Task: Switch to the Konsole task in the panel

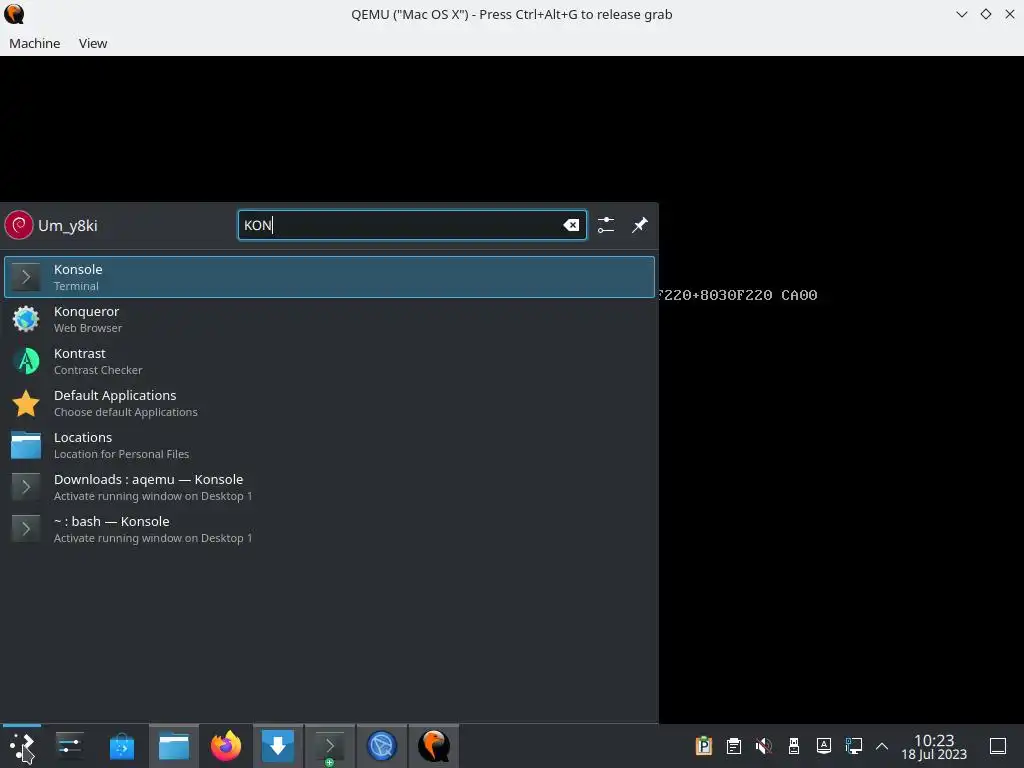Action: tap(330, 746)
